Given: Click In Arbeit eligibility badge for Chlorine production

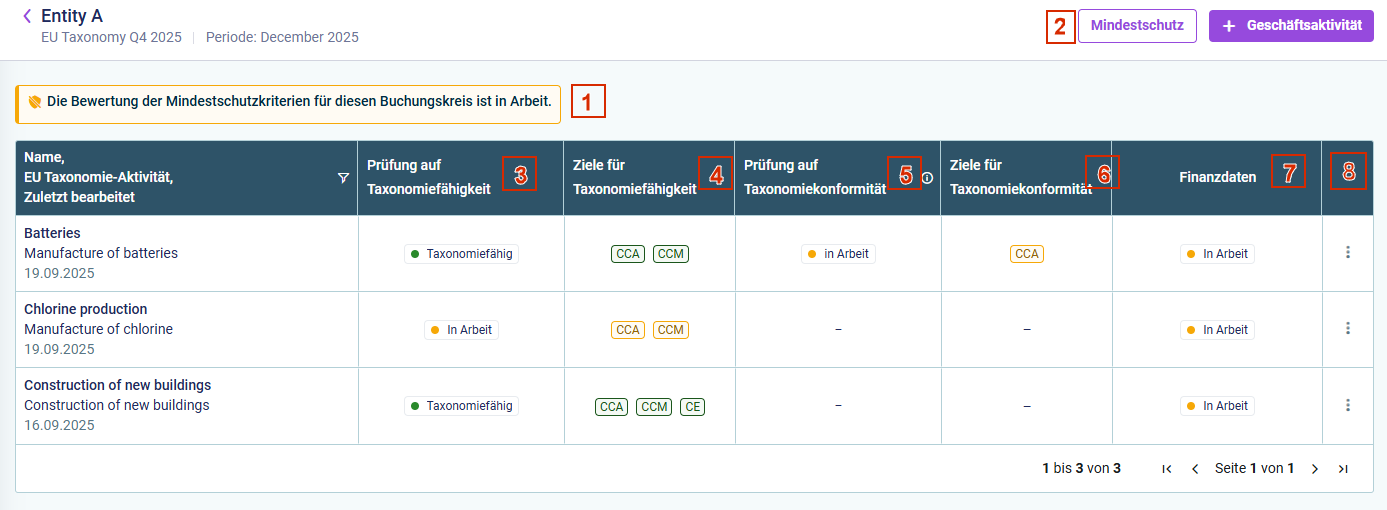Looking at the screenshot, I should [x=461, y=330].
